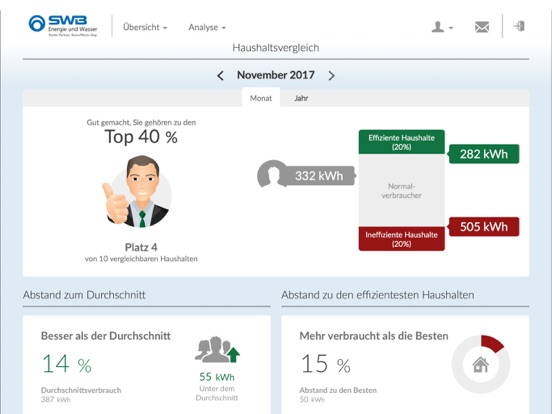The image size is (552, 414).
Task: Click the 332 kWh consumption badge
Action: [319, 175]
